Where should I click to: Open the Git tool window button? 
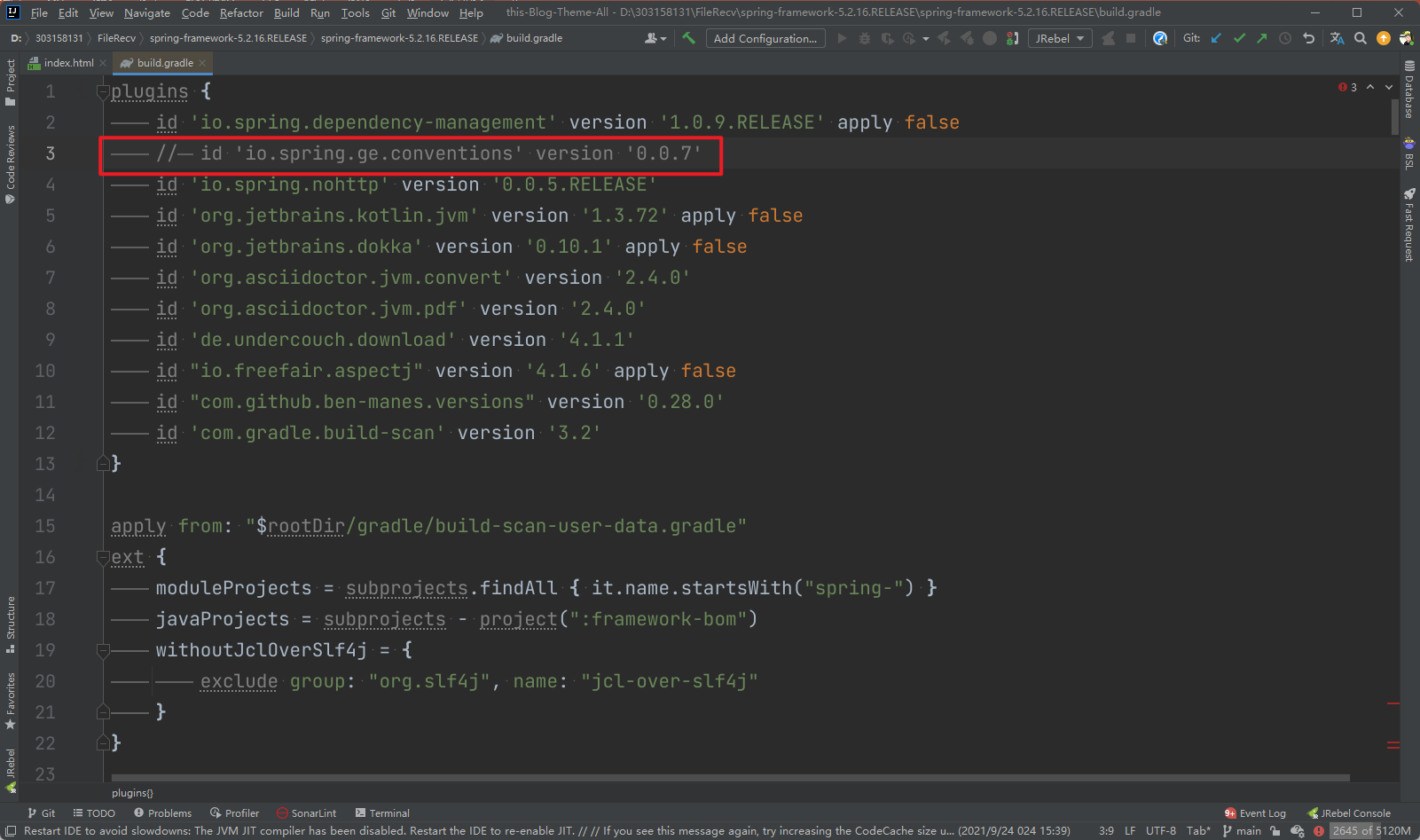41,813
